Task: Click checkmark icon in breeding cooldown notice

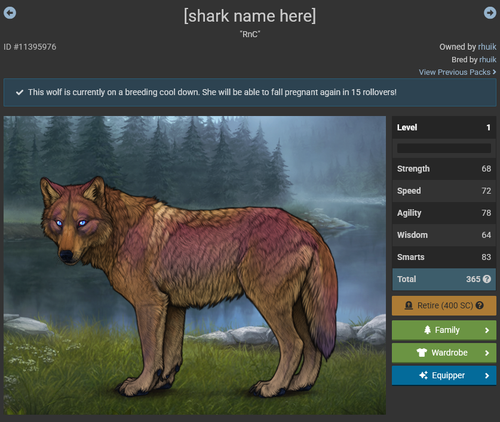Action: pos(20,92)
